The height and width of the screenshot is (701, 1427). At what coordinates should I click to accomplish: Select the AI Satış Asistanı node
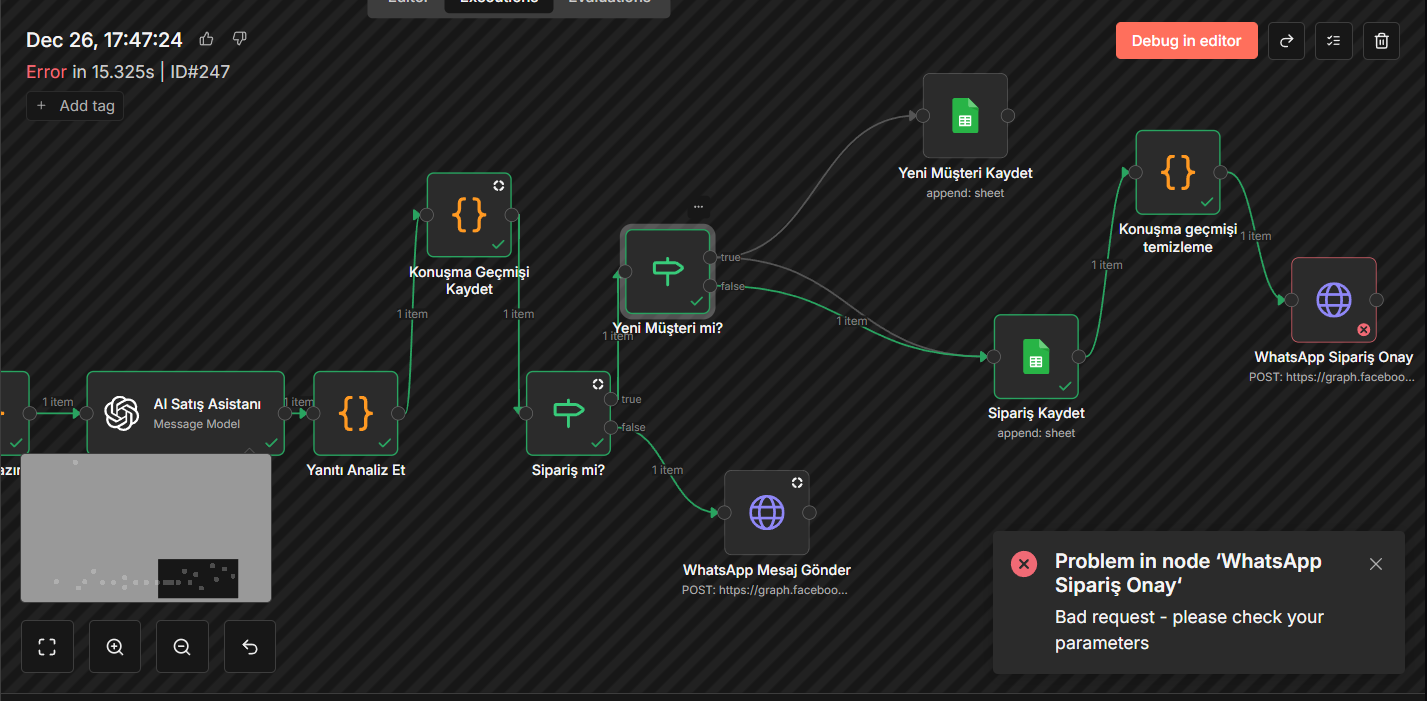tap(186, 413)
